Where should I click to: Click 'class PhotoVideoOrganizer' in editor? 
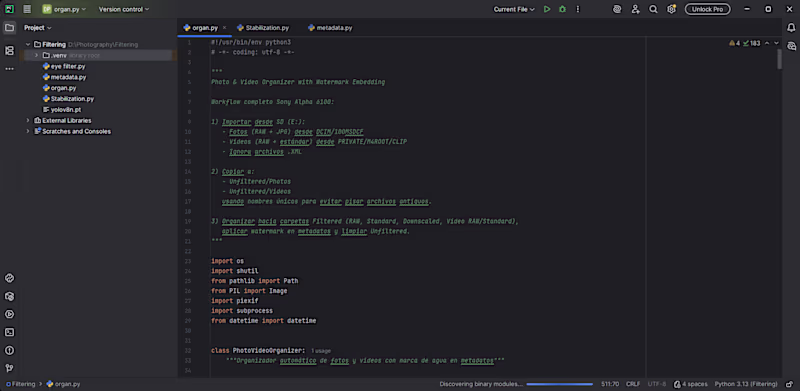click(258, 351)
